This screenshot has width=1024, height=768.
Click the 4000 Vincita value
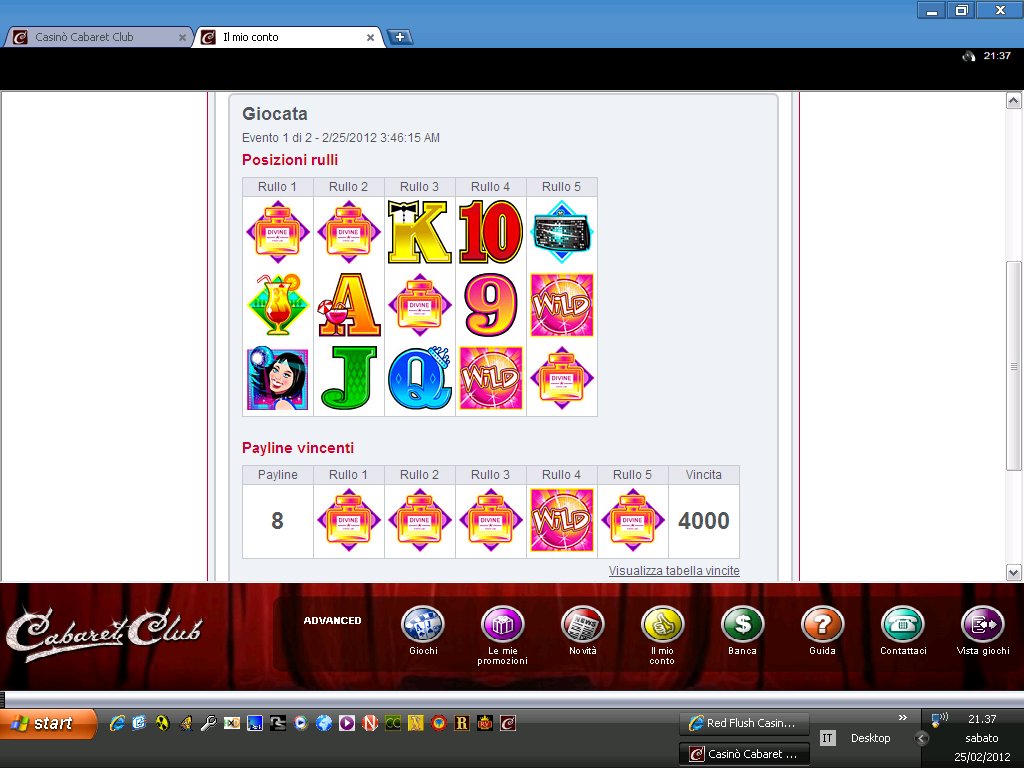[x=703, y=520]
